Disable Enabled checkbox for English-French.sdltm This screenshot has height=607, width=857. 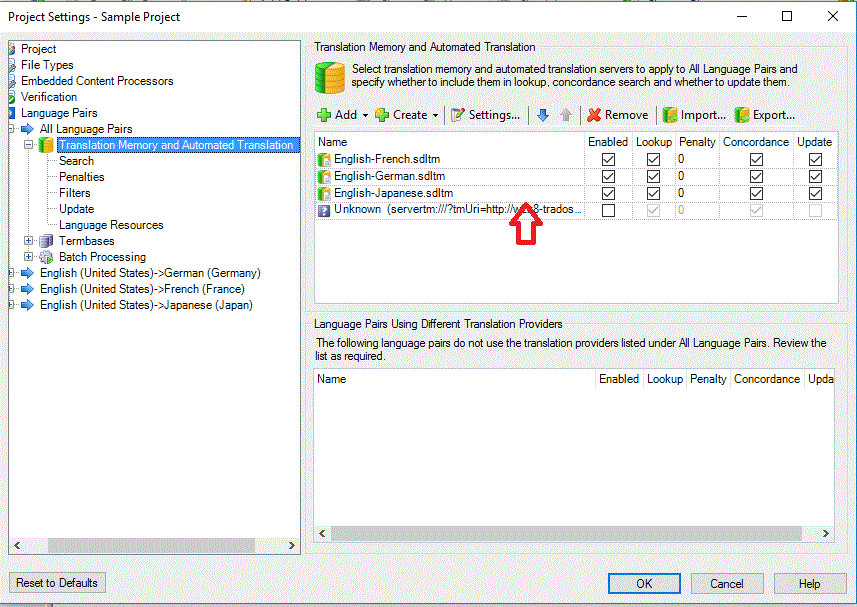[608, 160]
